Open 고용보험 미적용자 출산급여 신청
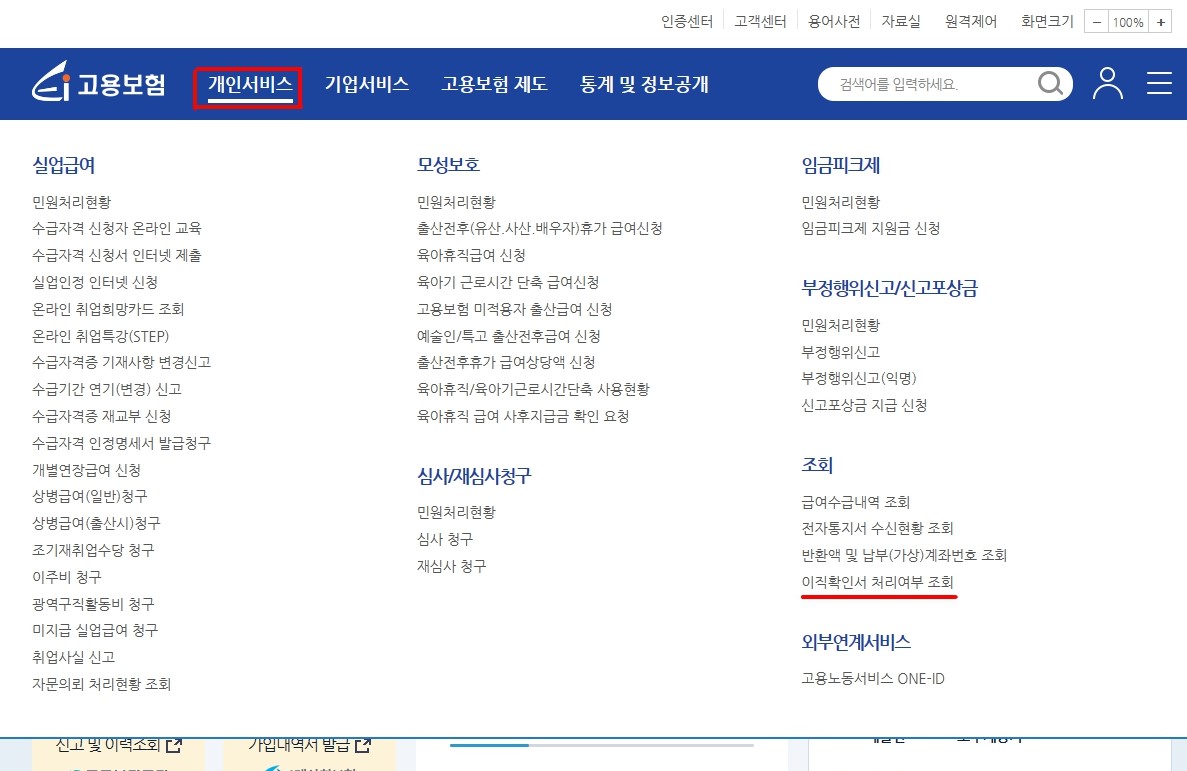 click(515, 309)
